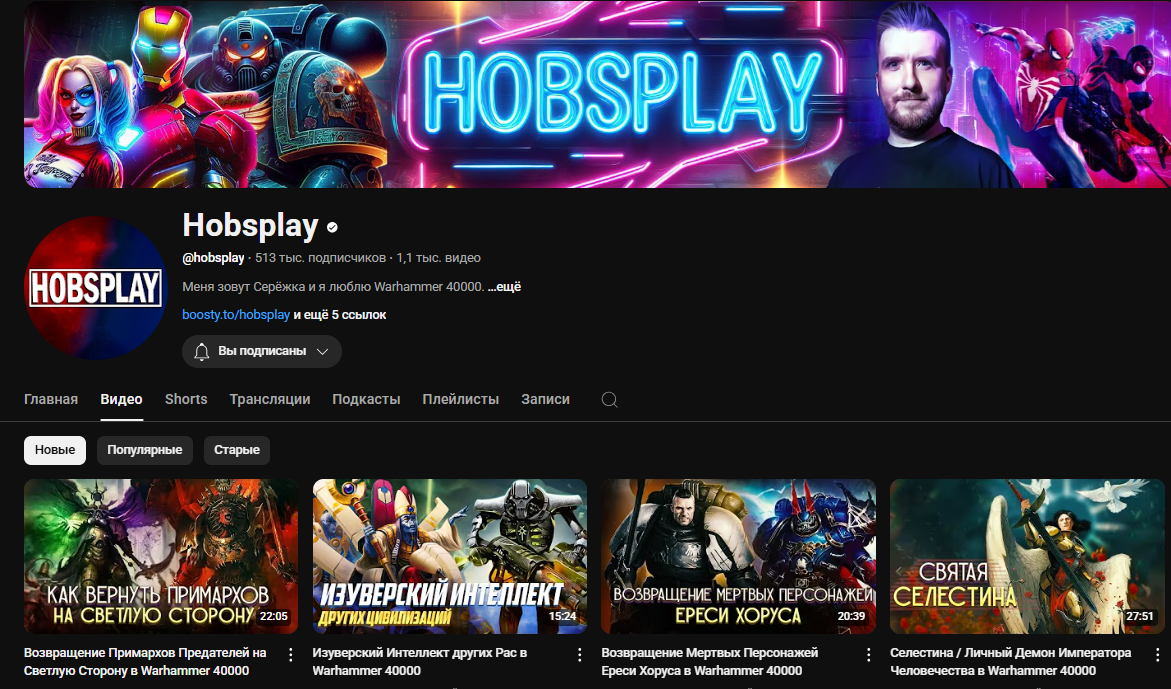The image size is (1171, 689).
Task: Click the 513 тыс. подписчиков text
Action: pyautogui.click(x=320, y=258)
